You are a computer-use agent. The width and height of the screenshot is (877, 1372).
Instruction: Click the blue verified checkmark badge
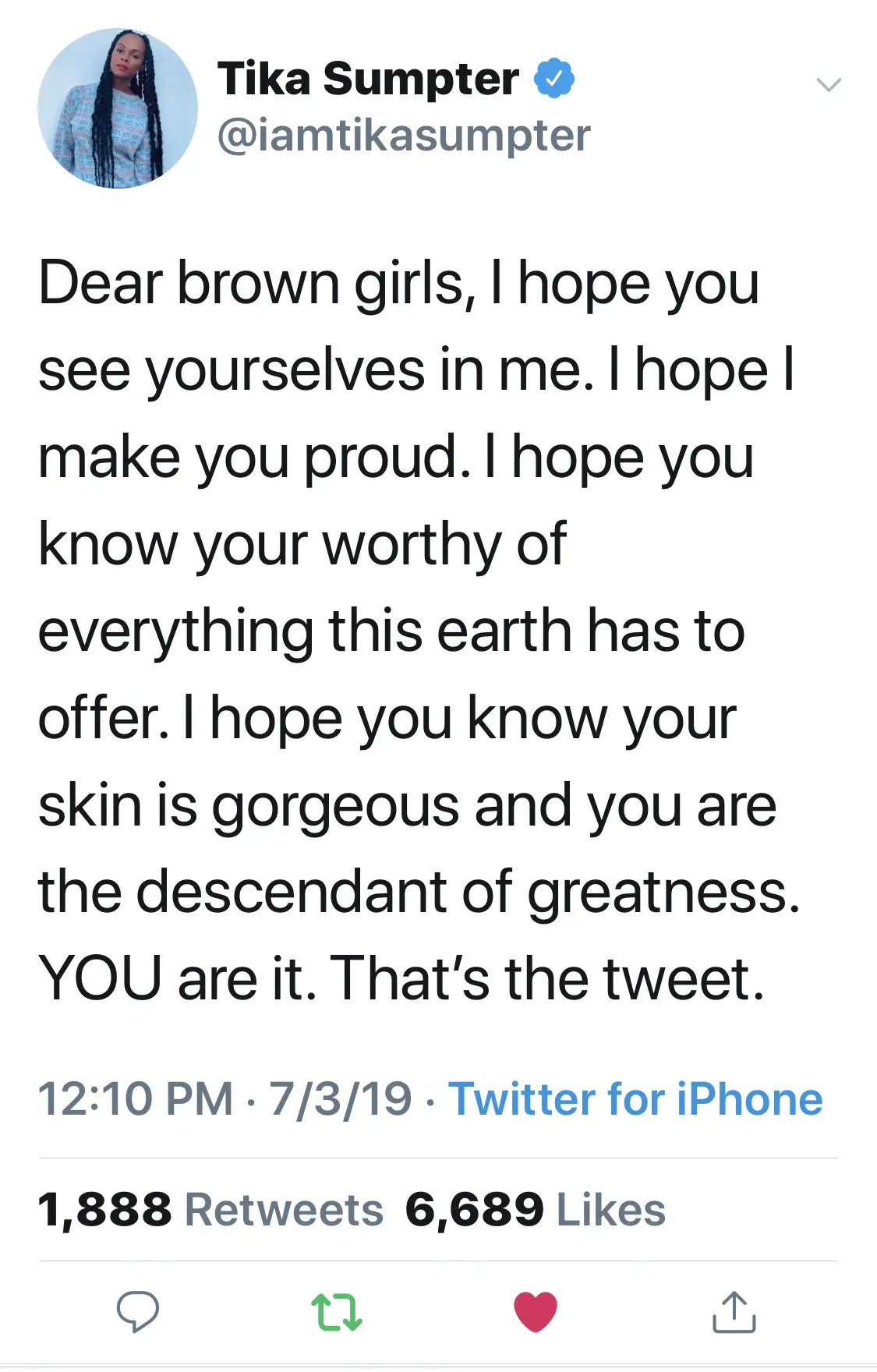(554, 78)
